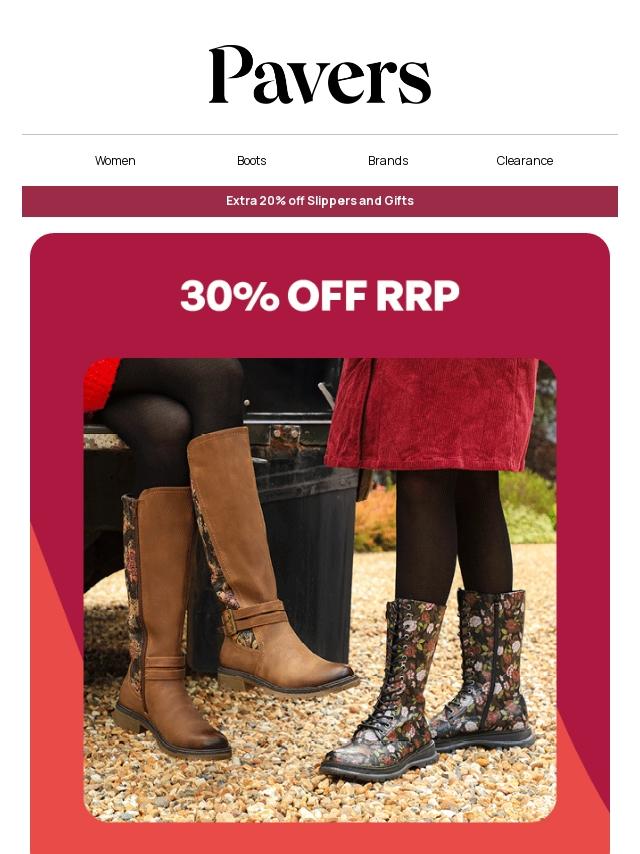Go to the Brands section
640x854 pixels.
coord(388,161)
